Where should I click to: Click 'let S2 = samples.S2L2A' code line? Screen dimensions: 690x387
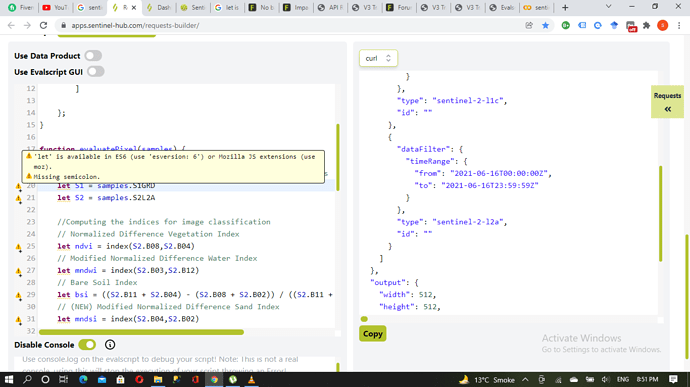click(106, 198)
